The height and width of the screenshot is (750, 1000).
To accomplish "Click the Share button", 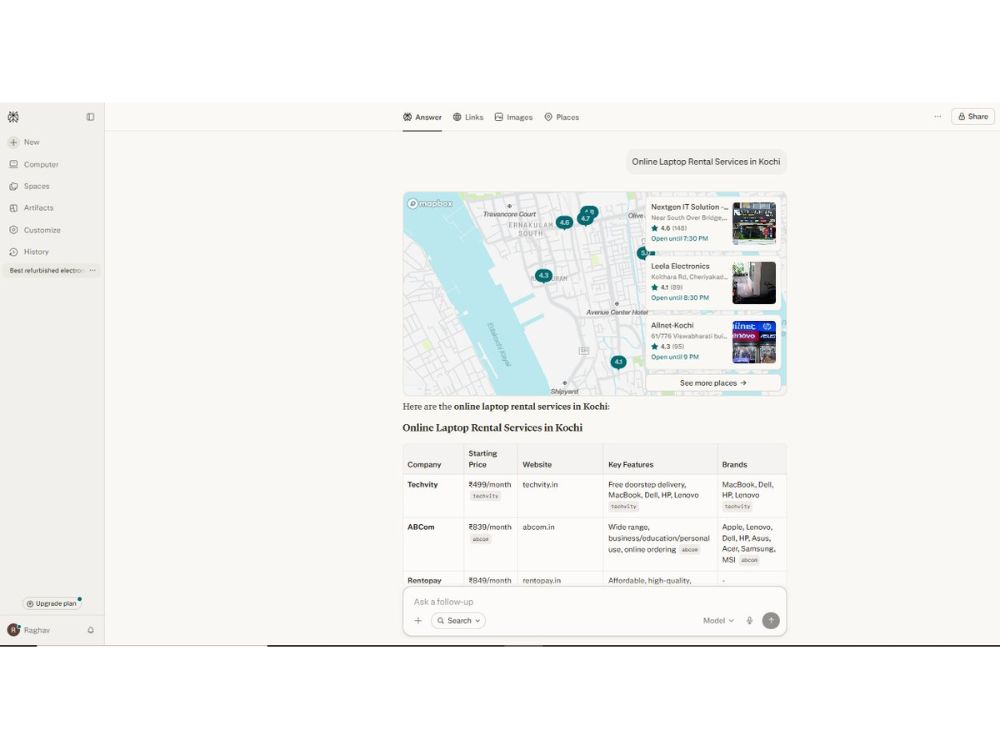I will 973,117.
